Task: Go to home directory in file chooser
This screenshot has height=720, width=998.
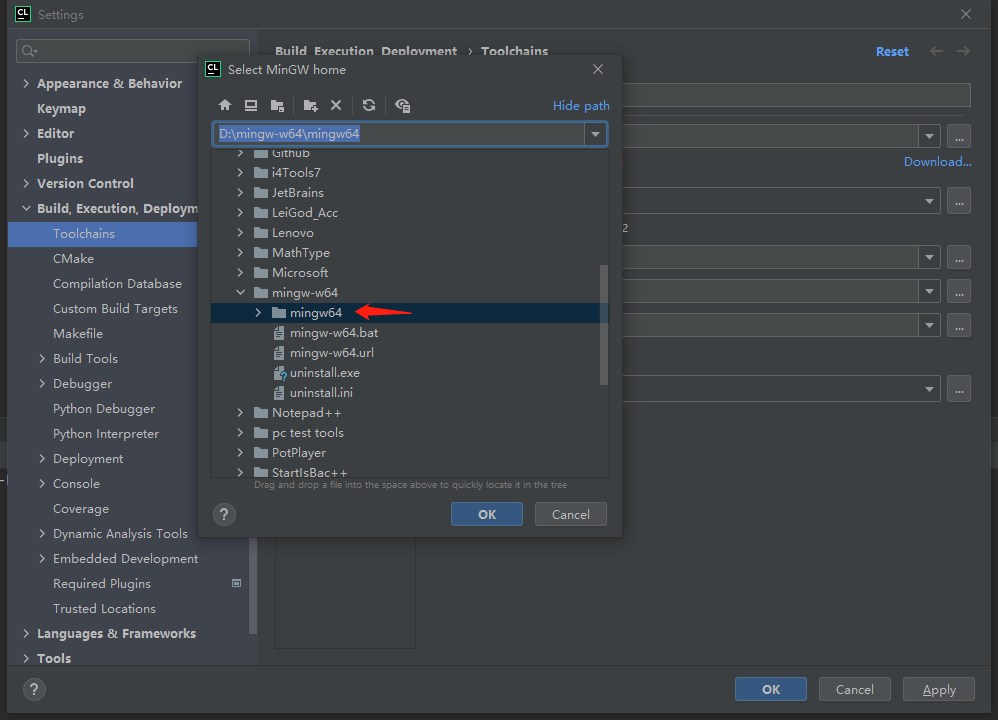Action: tap(225, 105)
